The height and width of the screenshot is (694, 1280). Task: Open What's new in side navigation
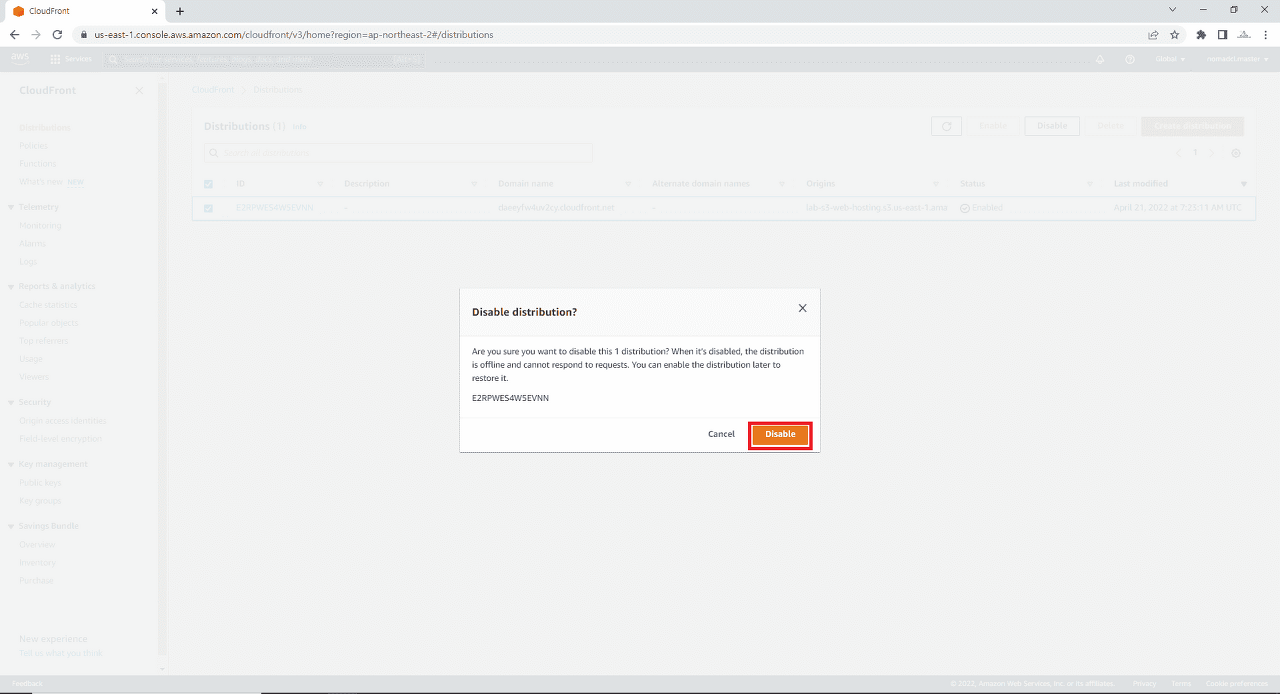pyautogui.click(x=41, y=182)
